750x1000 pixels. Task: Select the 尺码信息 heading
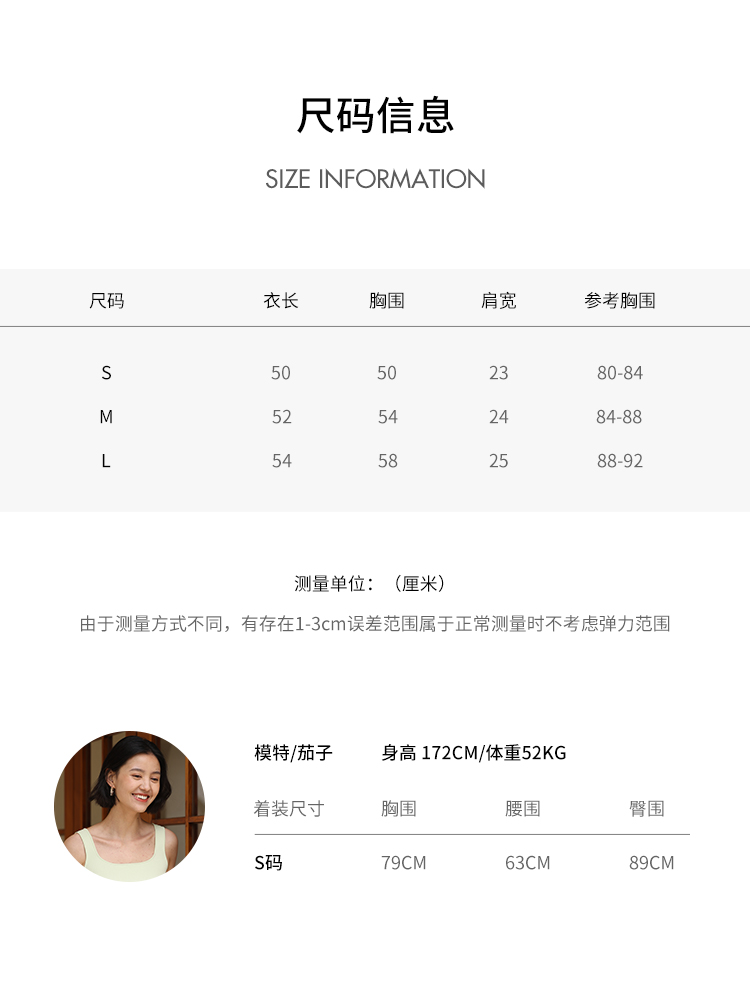point(375,115)
